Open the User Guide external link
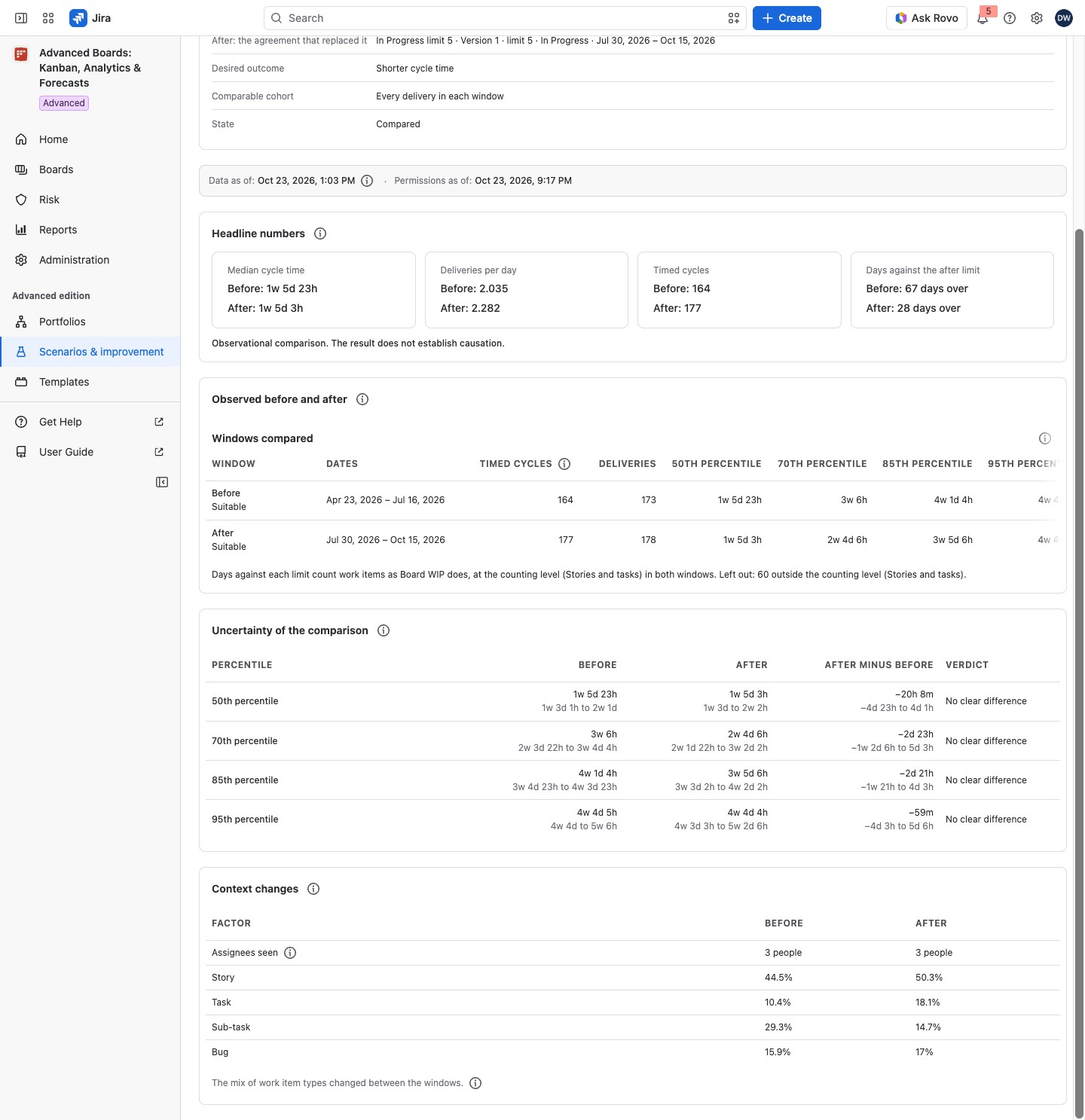Screen dimensions: 1085x1120 click(90, 452)
